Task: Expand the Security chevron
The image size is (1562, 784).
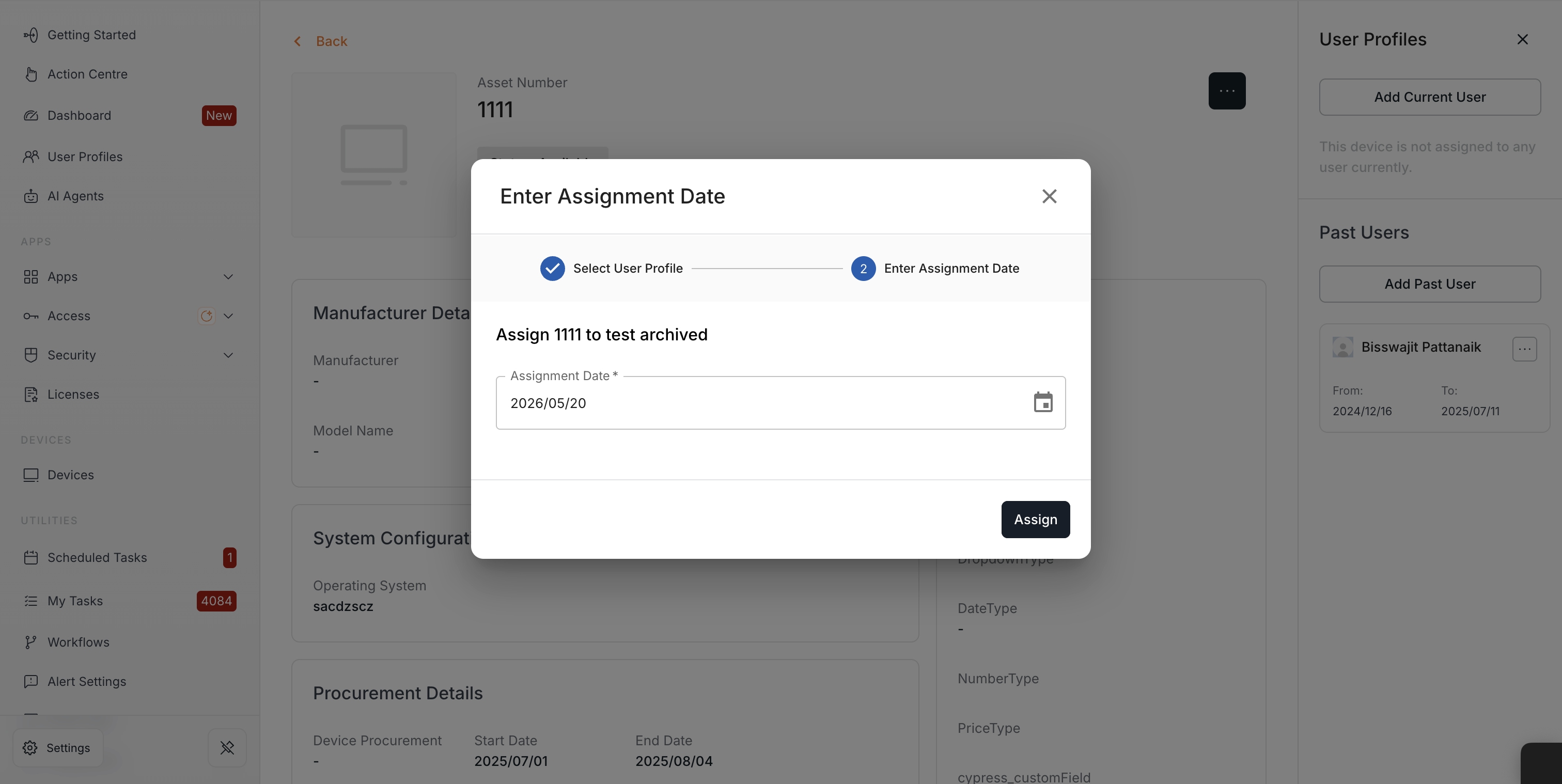Action: point(229,355)
